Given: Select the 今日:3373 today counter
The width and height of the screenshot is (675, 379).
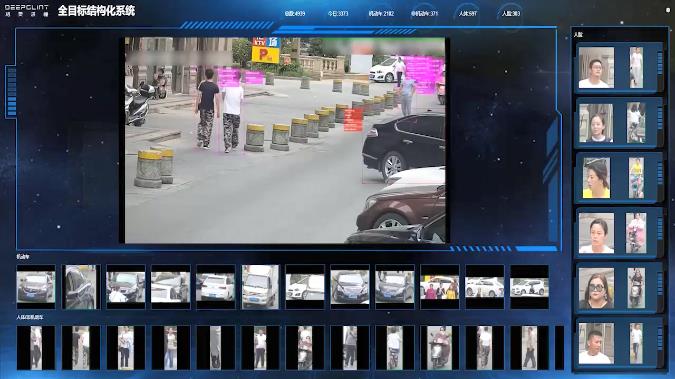Looking at the screenshot, I should point(338,14).
